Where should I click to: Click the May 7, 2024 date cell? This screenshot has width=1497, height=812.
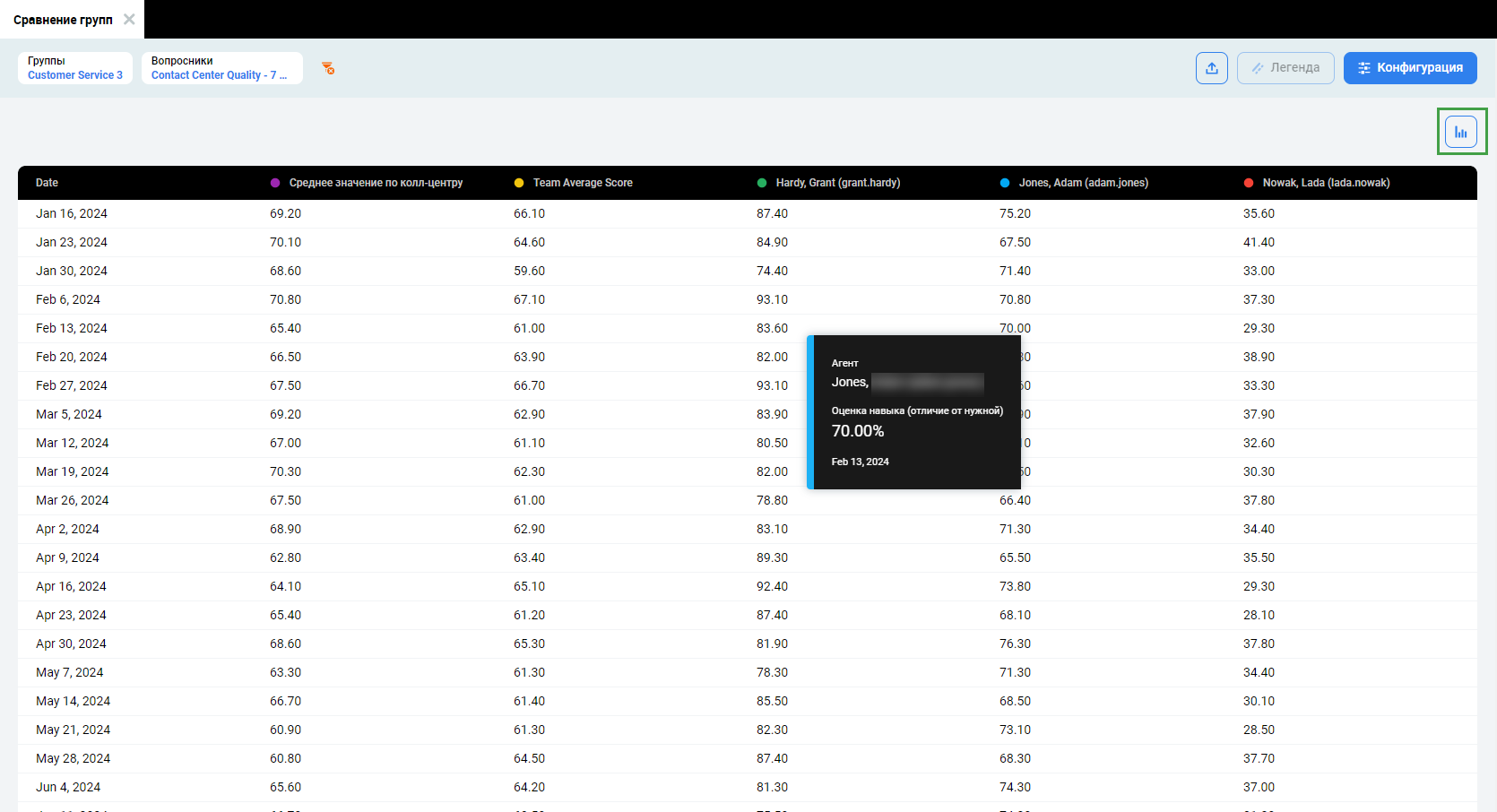70,672
